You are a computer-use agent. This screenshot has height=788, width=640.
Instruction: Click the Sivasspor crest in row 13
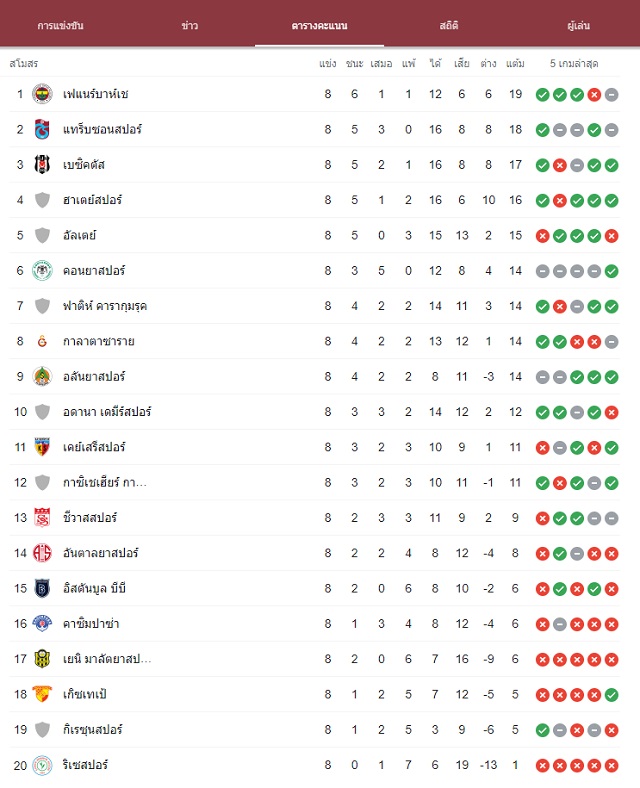point(42,518)
